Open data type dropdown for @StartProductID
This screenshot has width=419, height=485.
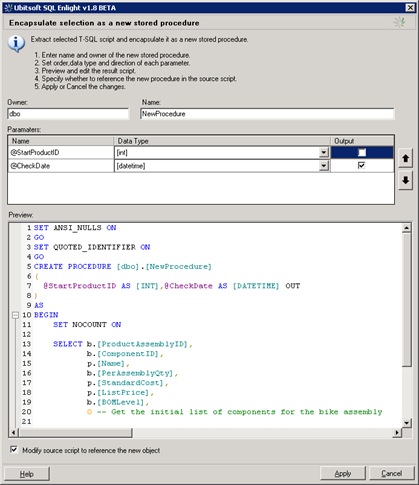(323, 153)
